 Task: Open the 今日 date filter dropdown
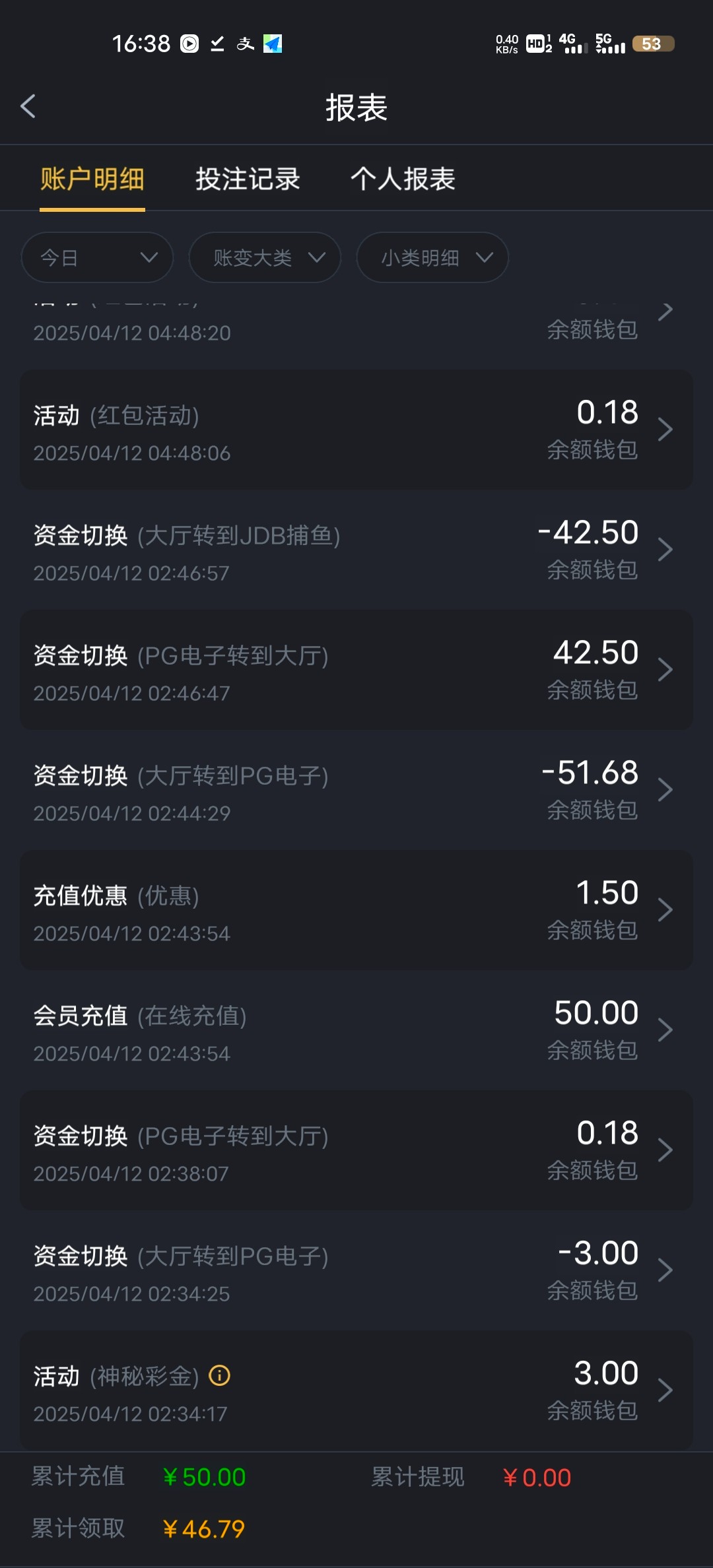coord(97,257)
